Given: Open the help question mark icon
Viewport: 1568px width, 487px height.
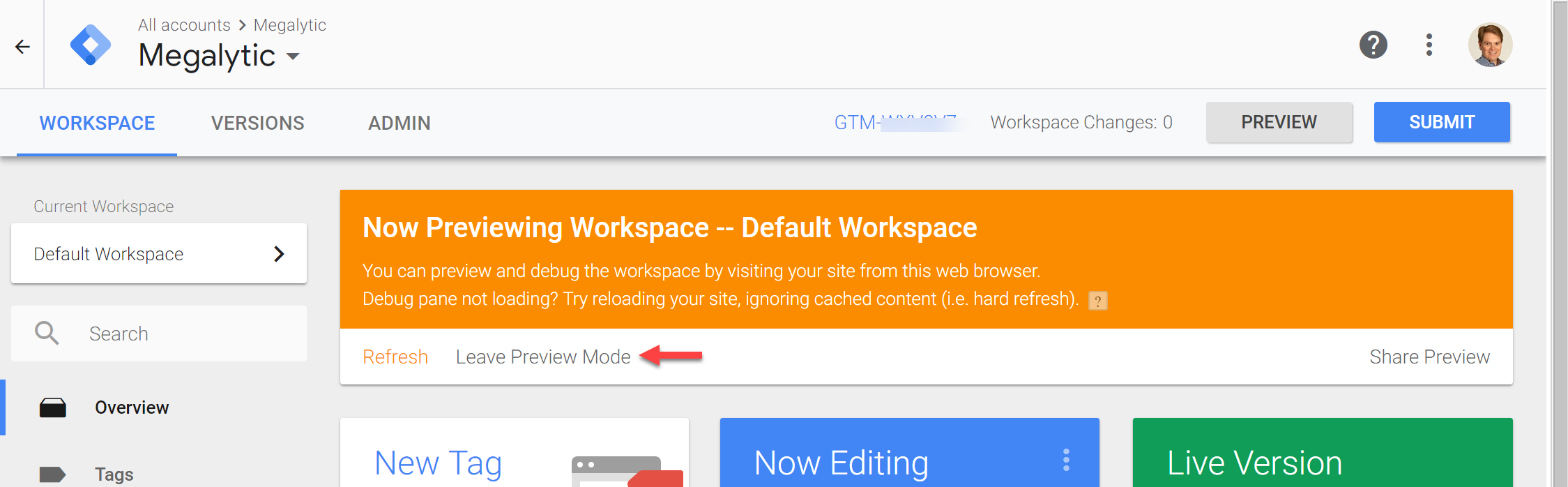Looking at the screenshot, I should (1373, 45).
